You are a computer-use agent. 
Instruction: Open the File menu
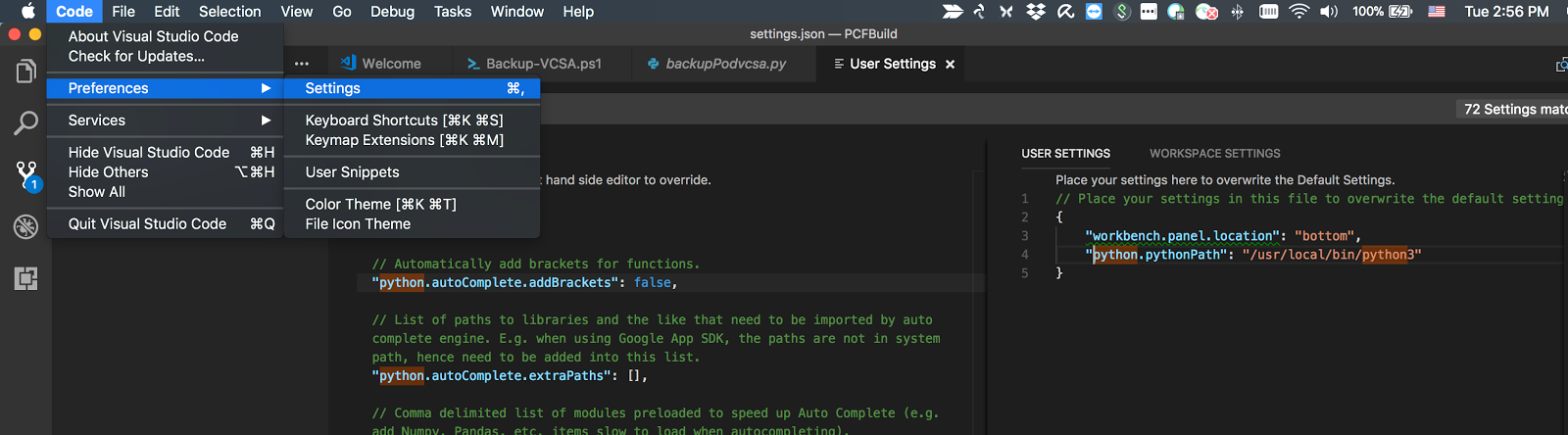(123, 12)
